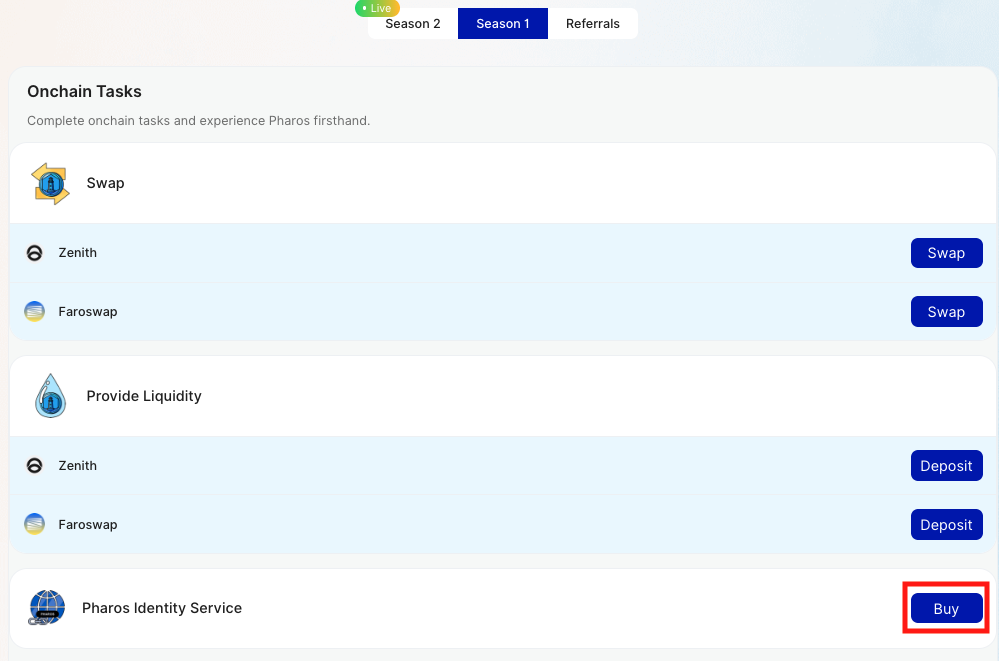Click the Pharos Identity Service title text

[x=162, y=608]
